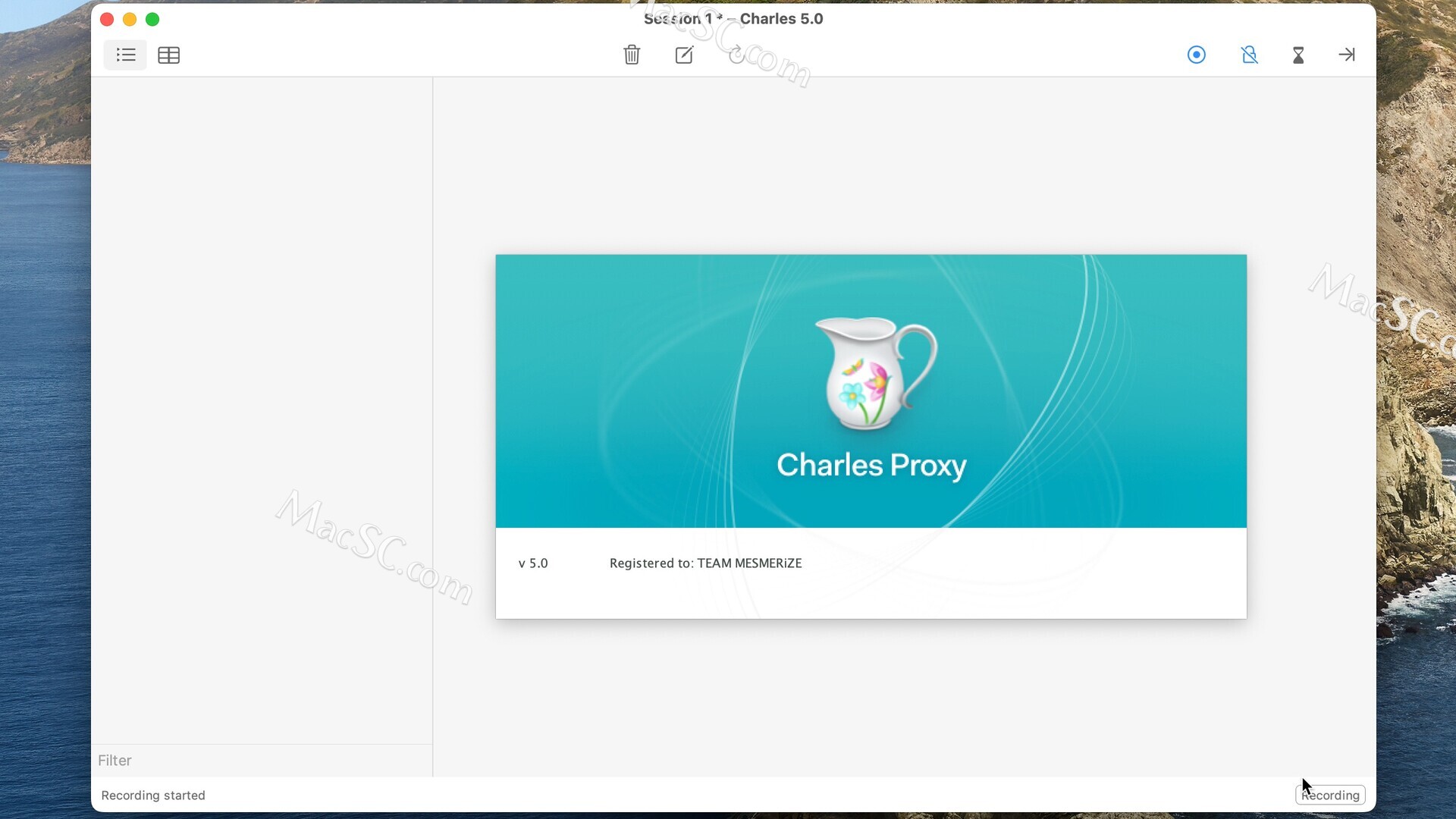The image size is (1456, 819).
Task: Click the Repeat request icon
Action: coord(736,55)
